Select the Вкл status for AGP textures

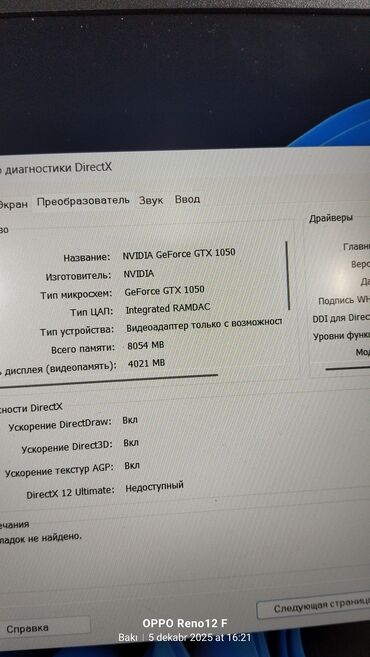pos(132,466)
